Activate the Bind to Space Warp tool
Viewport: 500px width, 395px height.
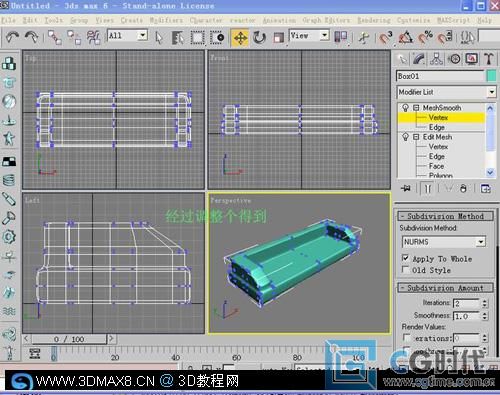pyautogui.click(x=94, y=37)
